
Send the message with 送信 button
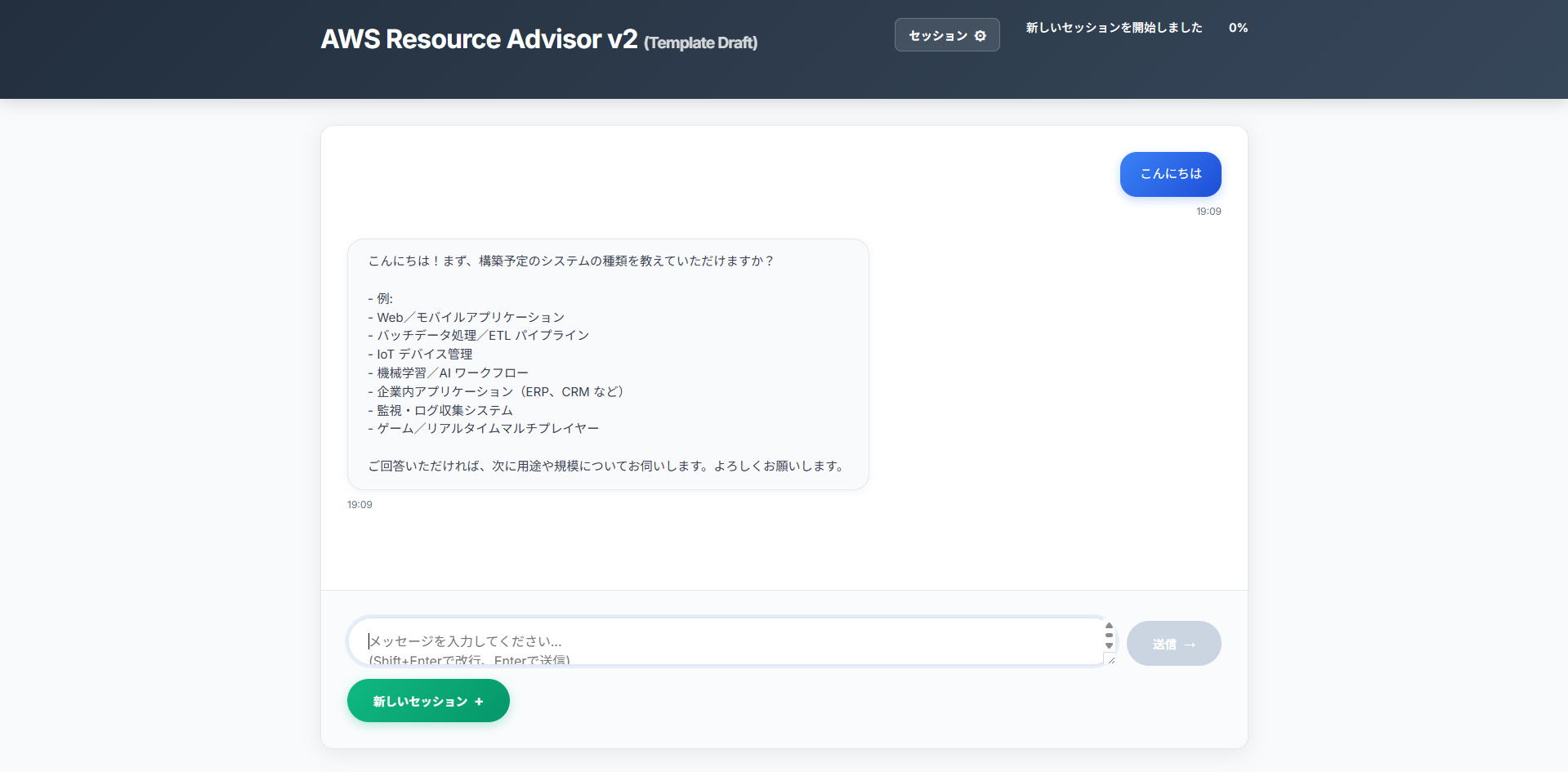(1173, 644)
